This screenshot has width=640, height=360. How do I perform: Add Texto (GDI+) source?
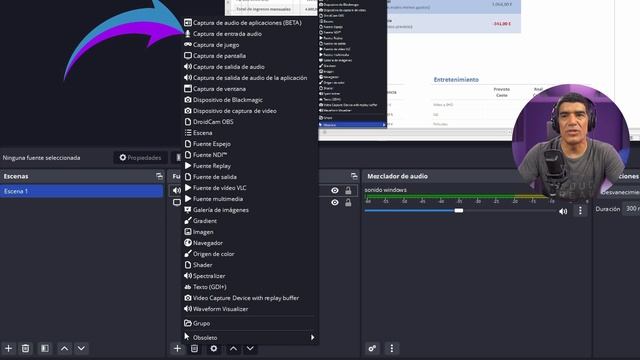point(249,287)
